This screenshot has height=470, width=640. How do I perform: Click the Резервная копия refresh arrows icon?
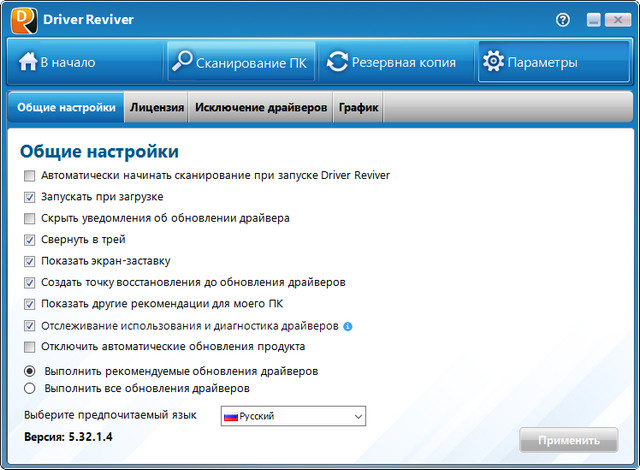tap(337, 62)
